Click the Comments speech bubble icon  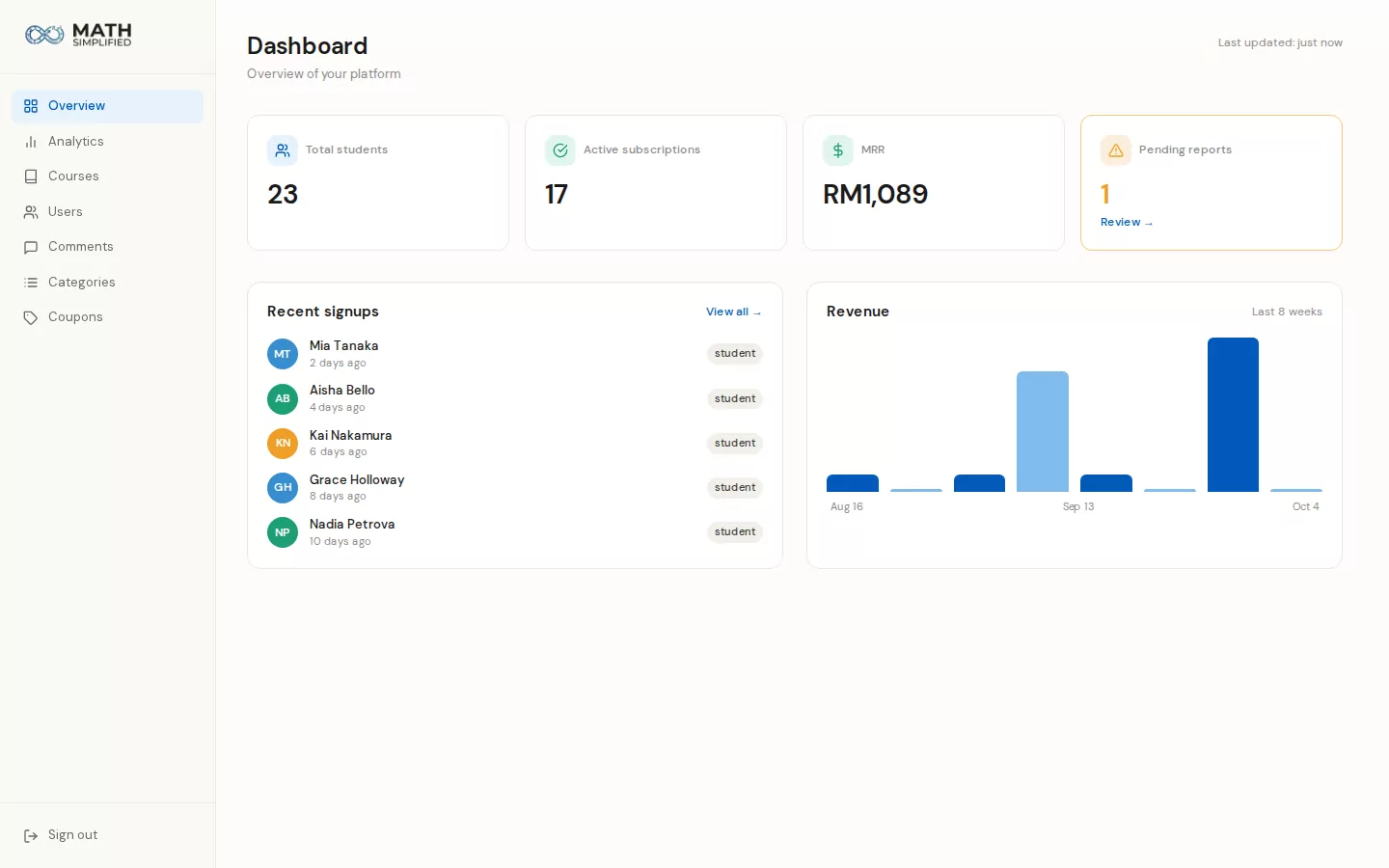tap(31, 247)
